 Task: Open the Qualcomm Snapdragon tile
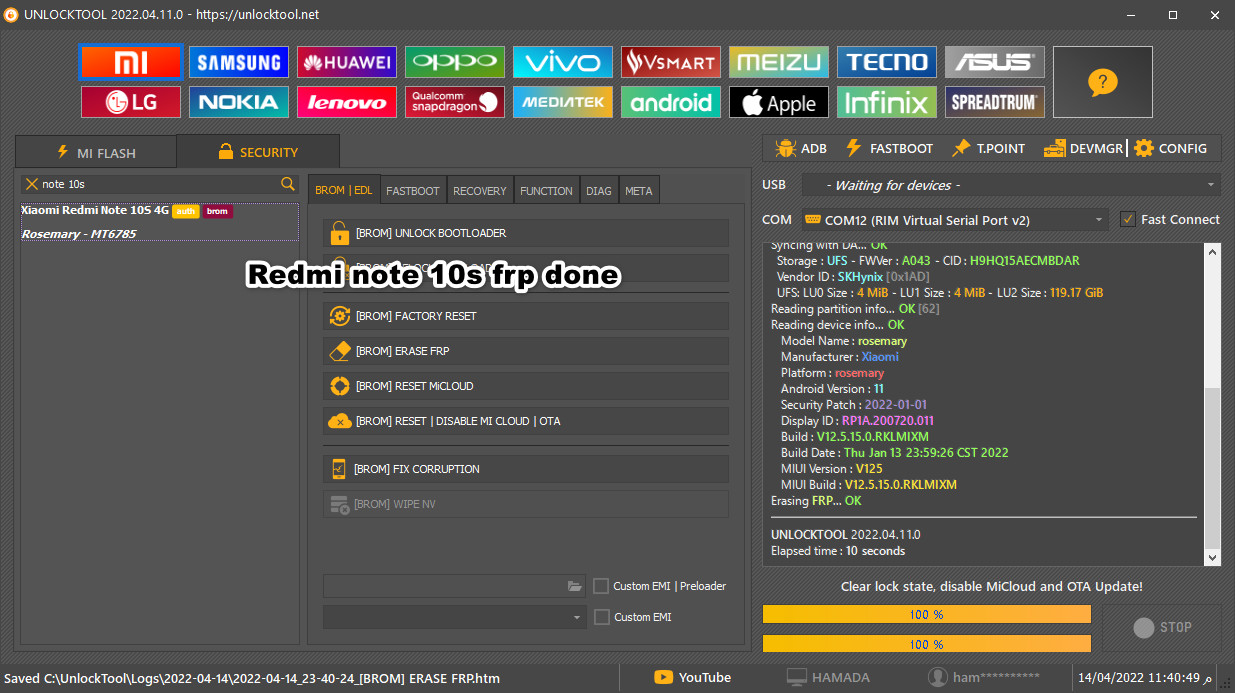tap(454, 102)
